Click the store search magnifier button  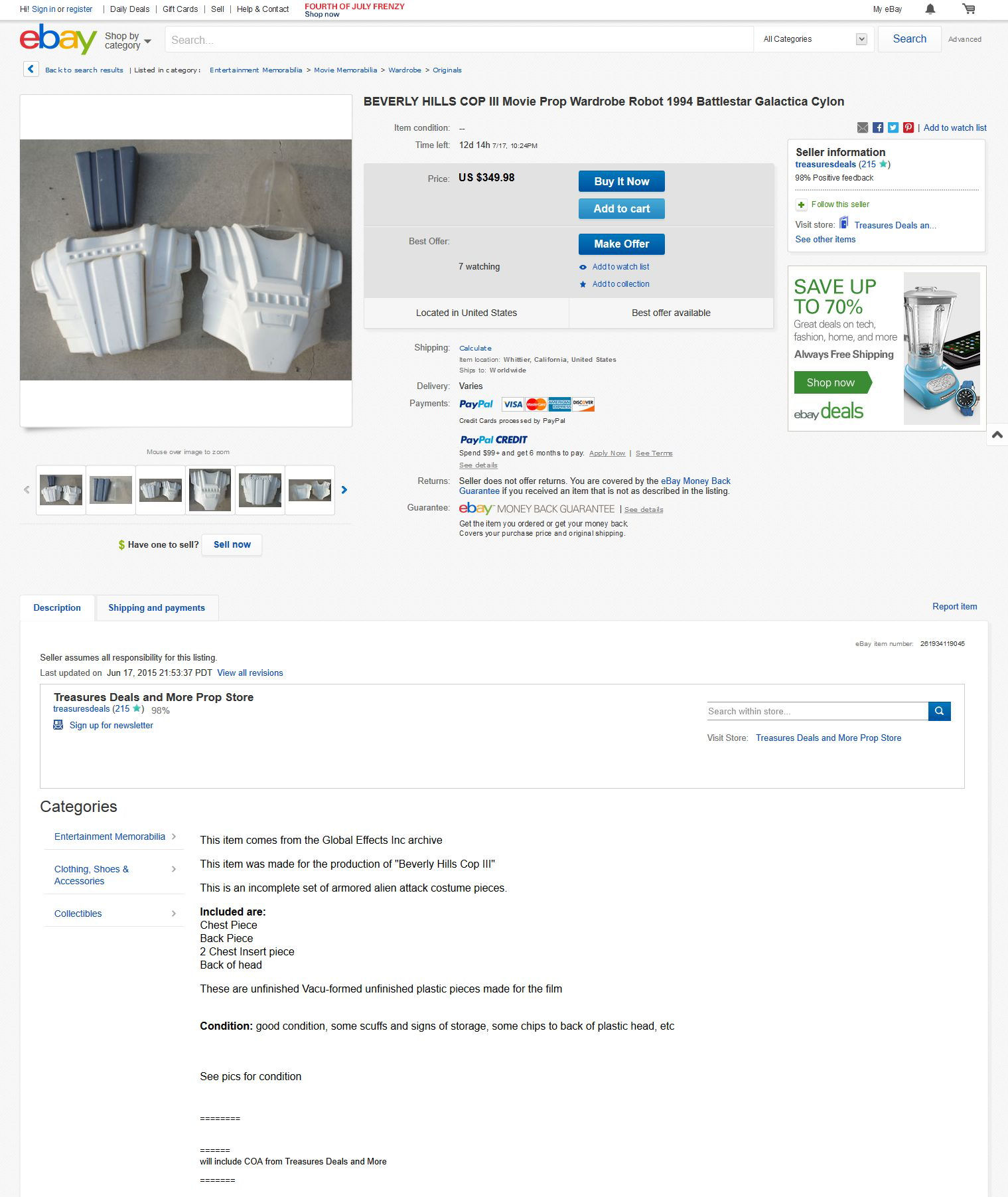[x=940, y=711]
